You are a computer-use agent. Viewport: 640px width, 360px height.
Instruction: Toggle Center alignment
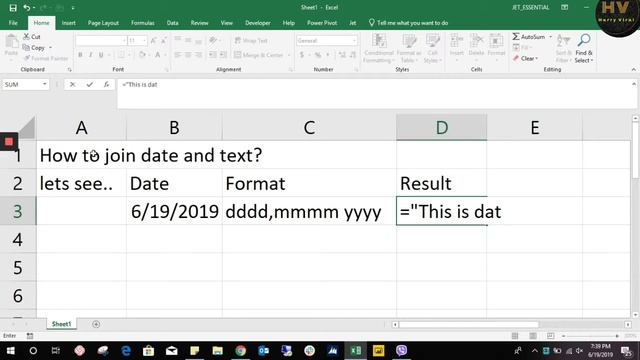(188, 55)
